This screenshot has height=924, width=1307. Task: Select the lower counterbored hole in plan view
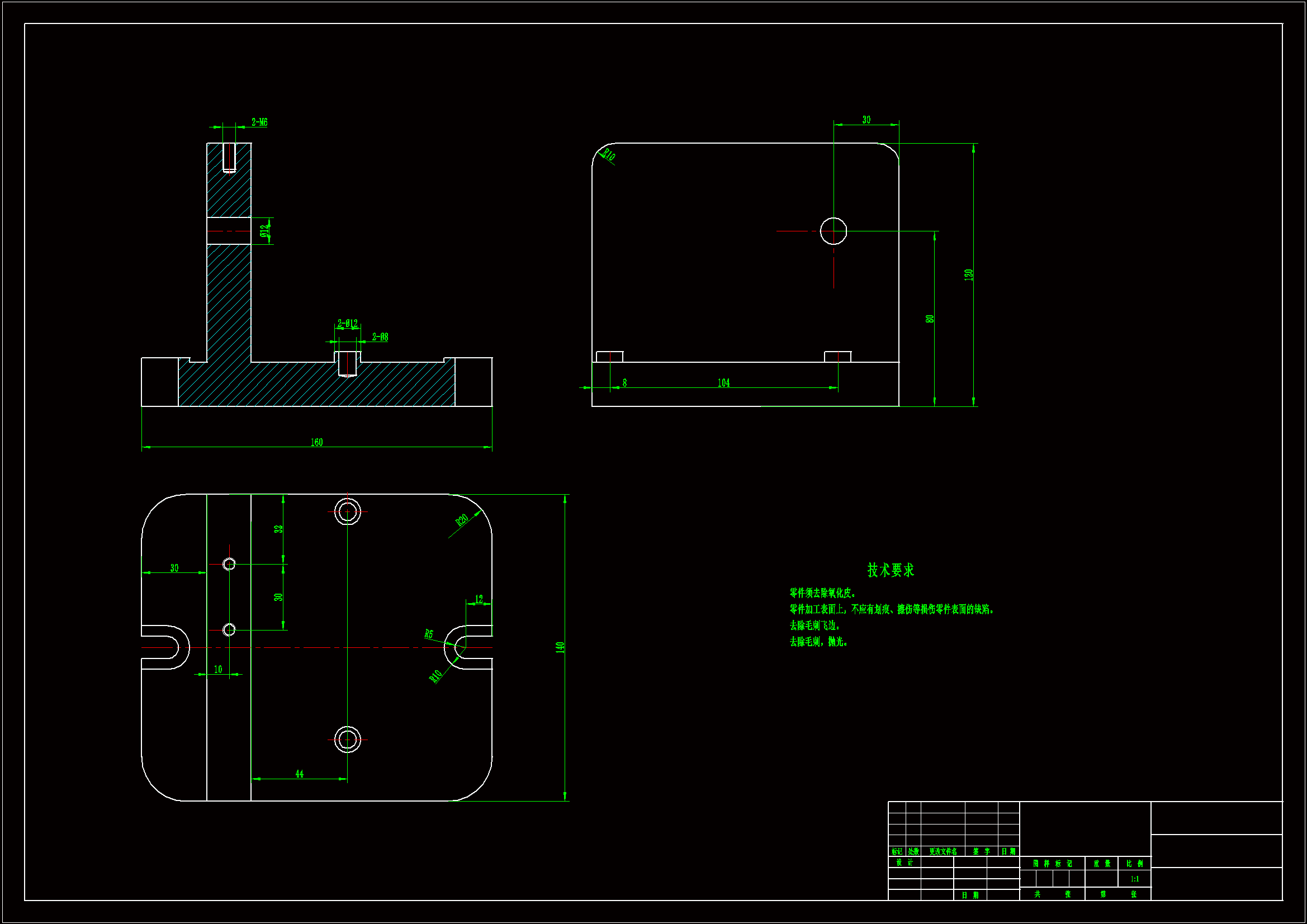tap(347, 740)
